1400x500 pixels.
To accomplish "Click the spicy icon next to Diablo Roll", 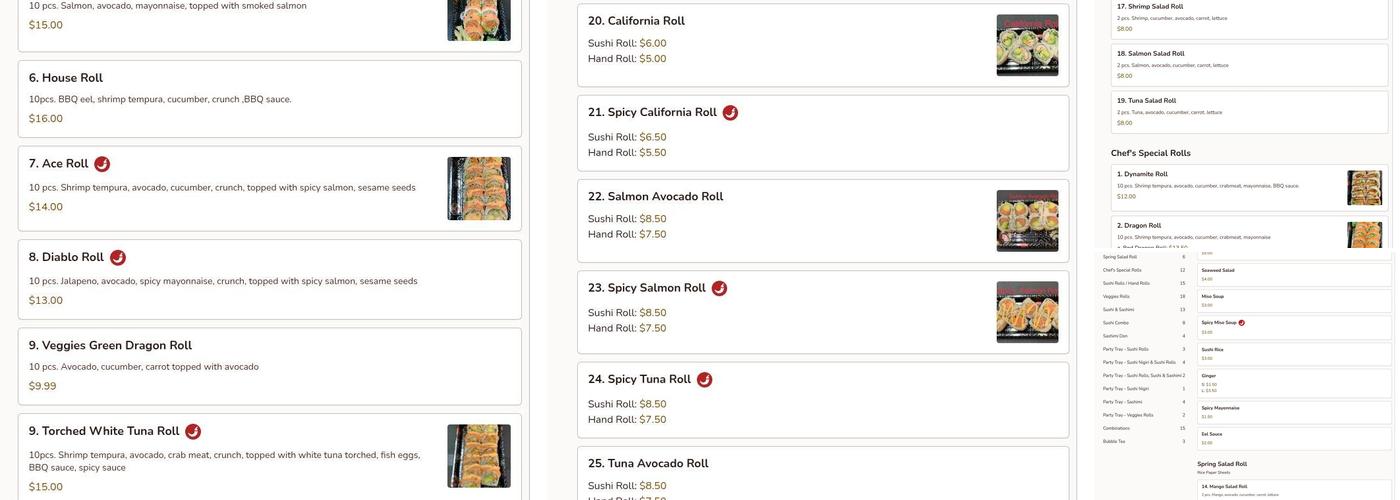I will coord(118,258).
